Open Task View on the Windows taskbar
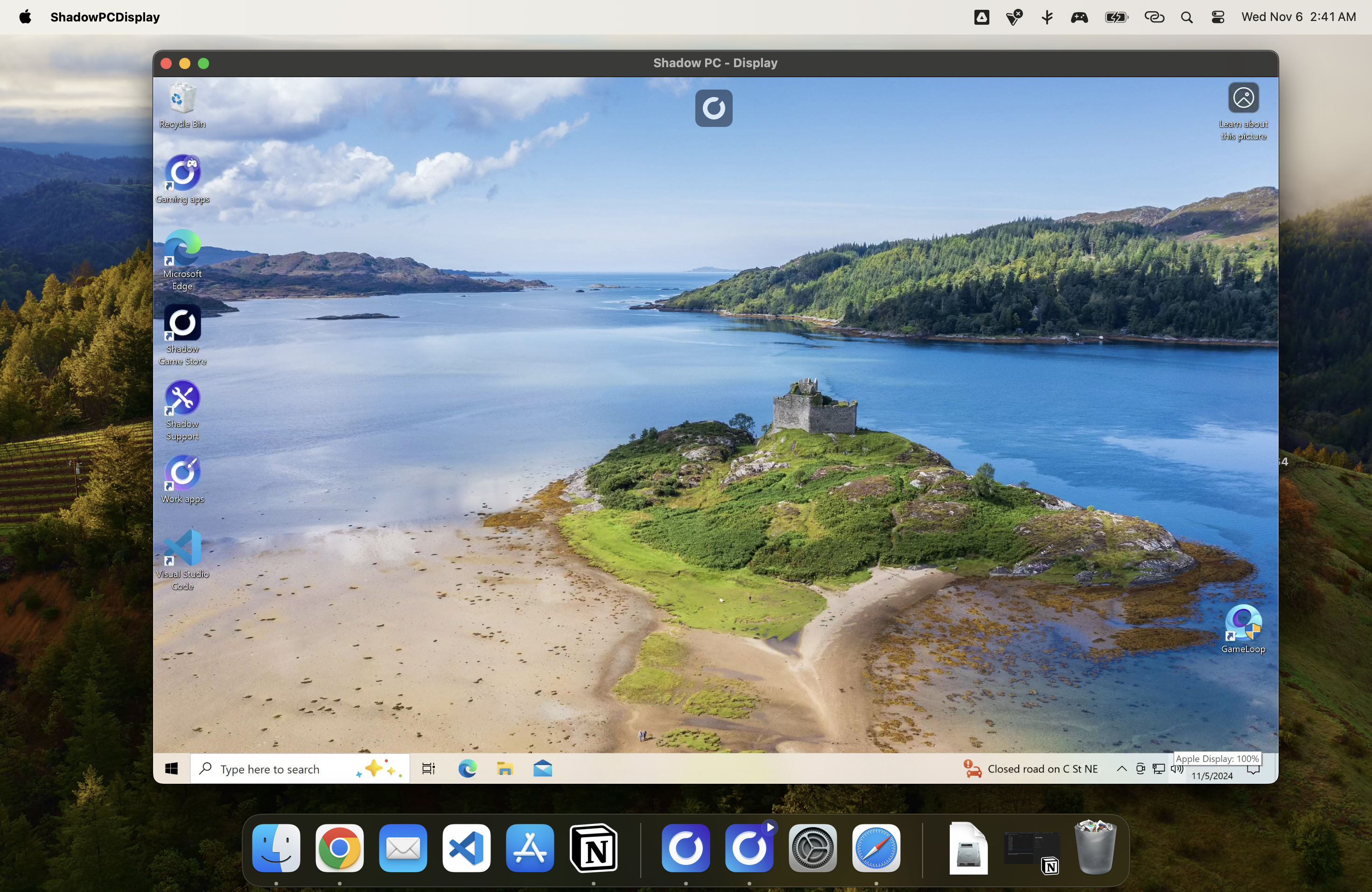This screenshot has width=1372, height=892. click(428, 769)
